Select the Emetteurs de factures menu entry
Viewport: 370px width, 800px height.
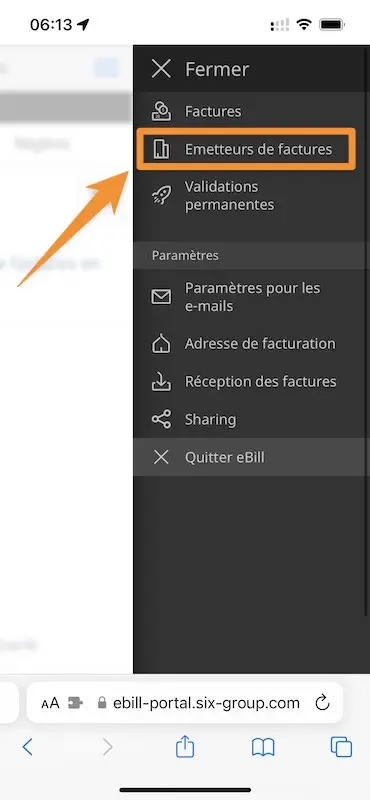245,149
